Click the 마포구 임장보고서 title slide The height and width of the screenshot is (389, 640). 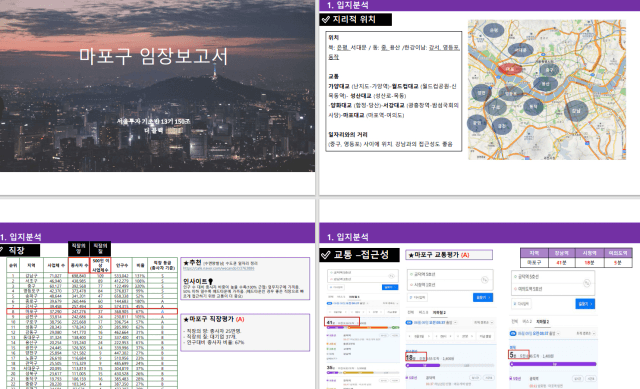[x=157, y=86]
